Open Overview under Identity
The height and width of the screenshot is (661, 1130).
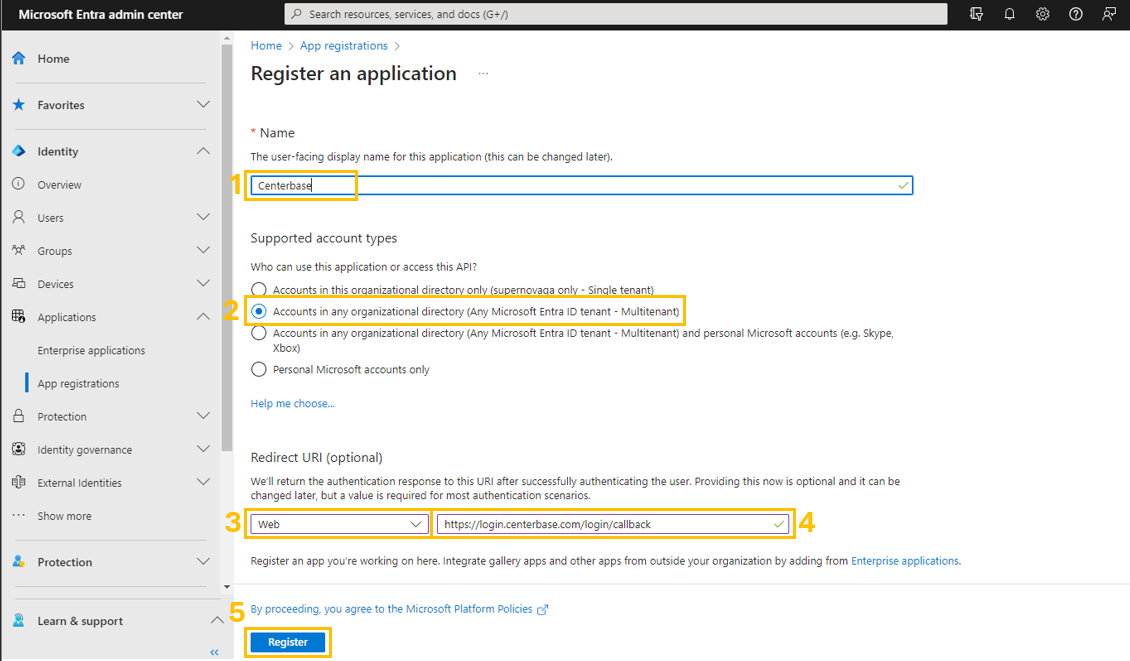pos(59,185)
